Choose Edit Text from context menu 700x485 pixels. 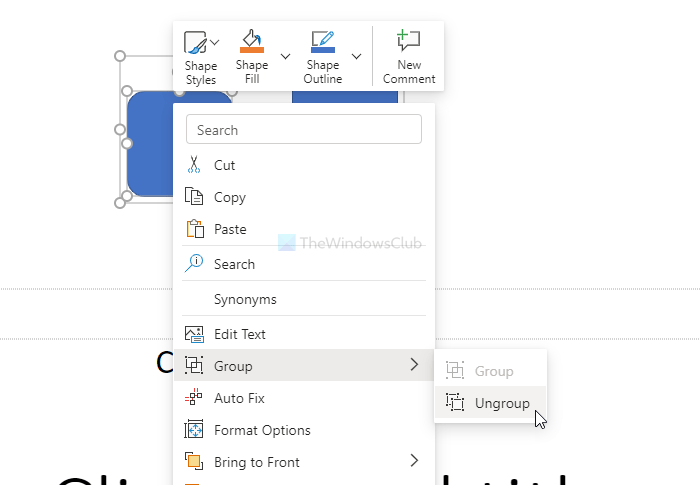[240, 334]
